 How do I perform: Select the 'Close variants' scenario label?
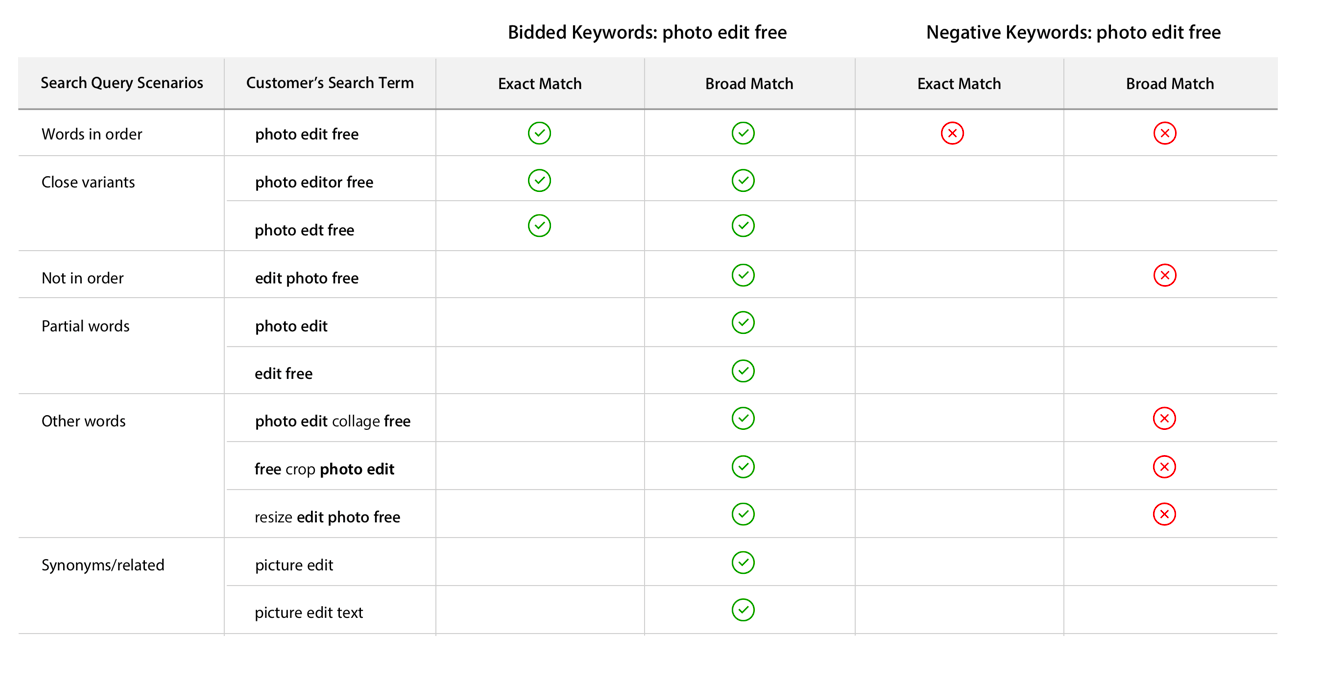click(88, 182)
